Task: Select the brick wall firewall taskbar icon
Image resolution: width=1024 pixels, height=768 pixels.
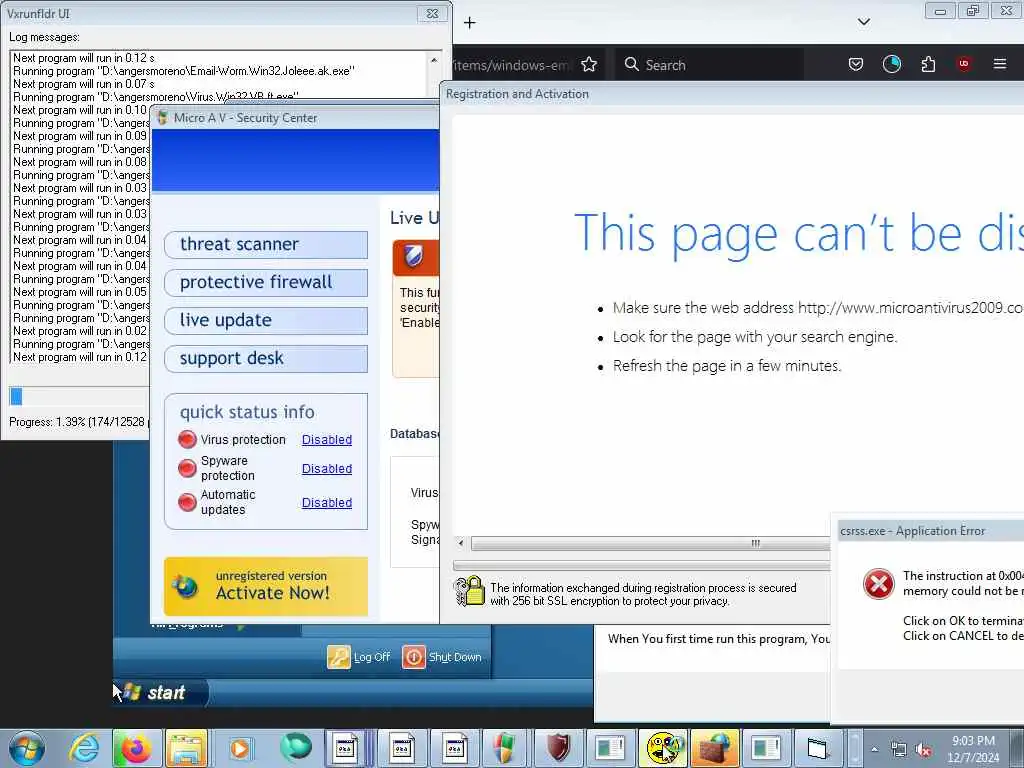Action: [x=714, y=748]
